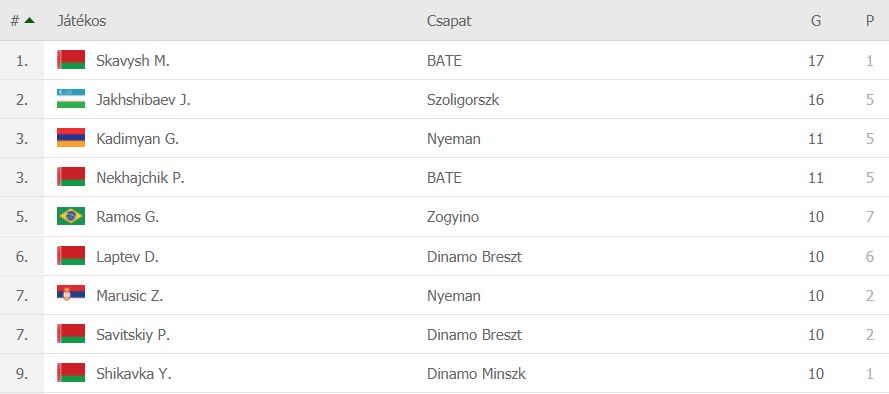Open the Szoligorszk team link

[463, 100]
